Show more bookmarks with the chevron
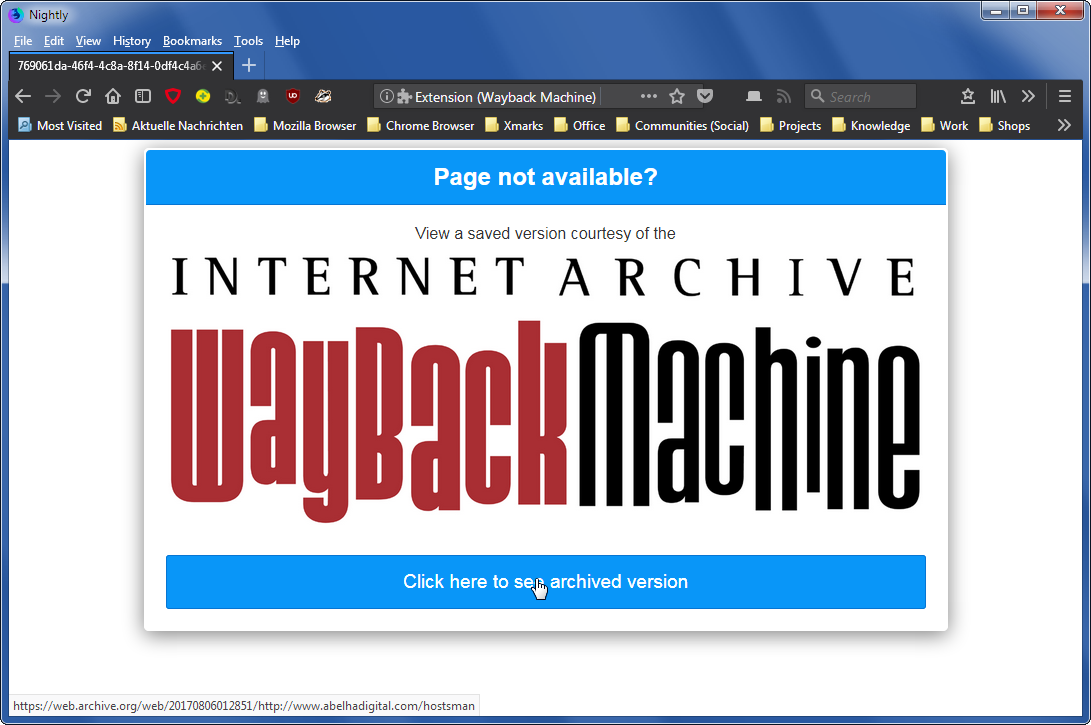The image size is (1091, 725). [1064, 125]
